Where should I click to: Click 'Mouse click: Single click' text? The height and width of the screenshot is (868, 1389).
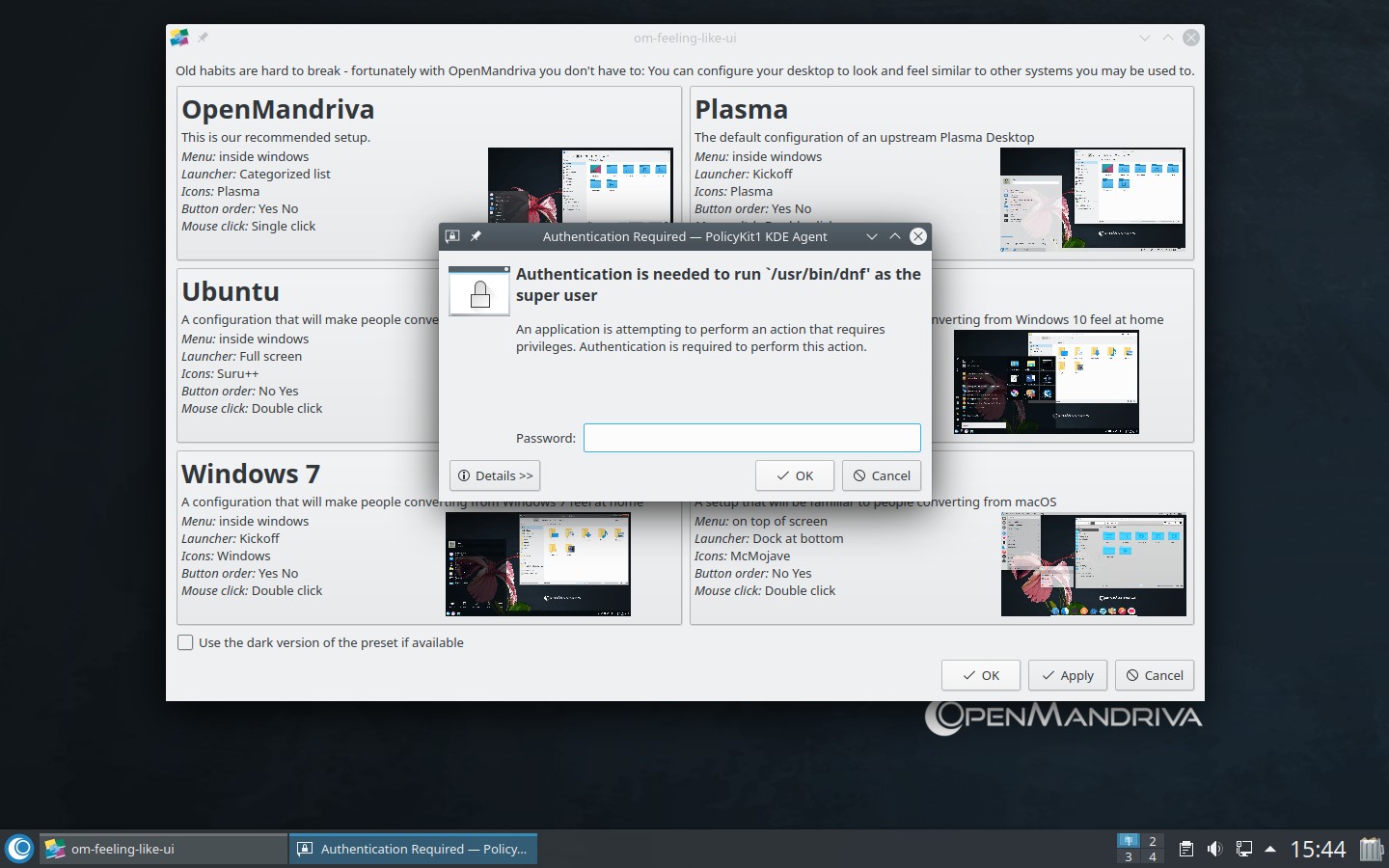pos(249,226)
